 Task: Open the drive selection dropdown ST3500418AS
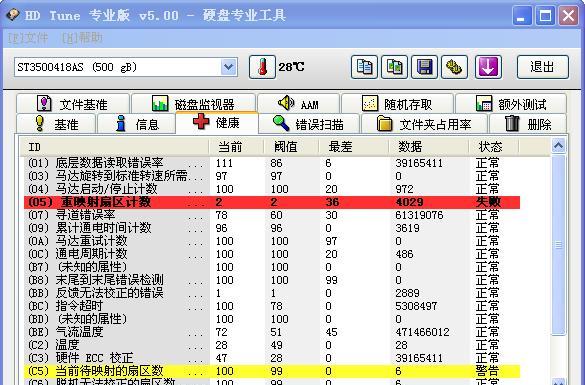click(126, 67)
